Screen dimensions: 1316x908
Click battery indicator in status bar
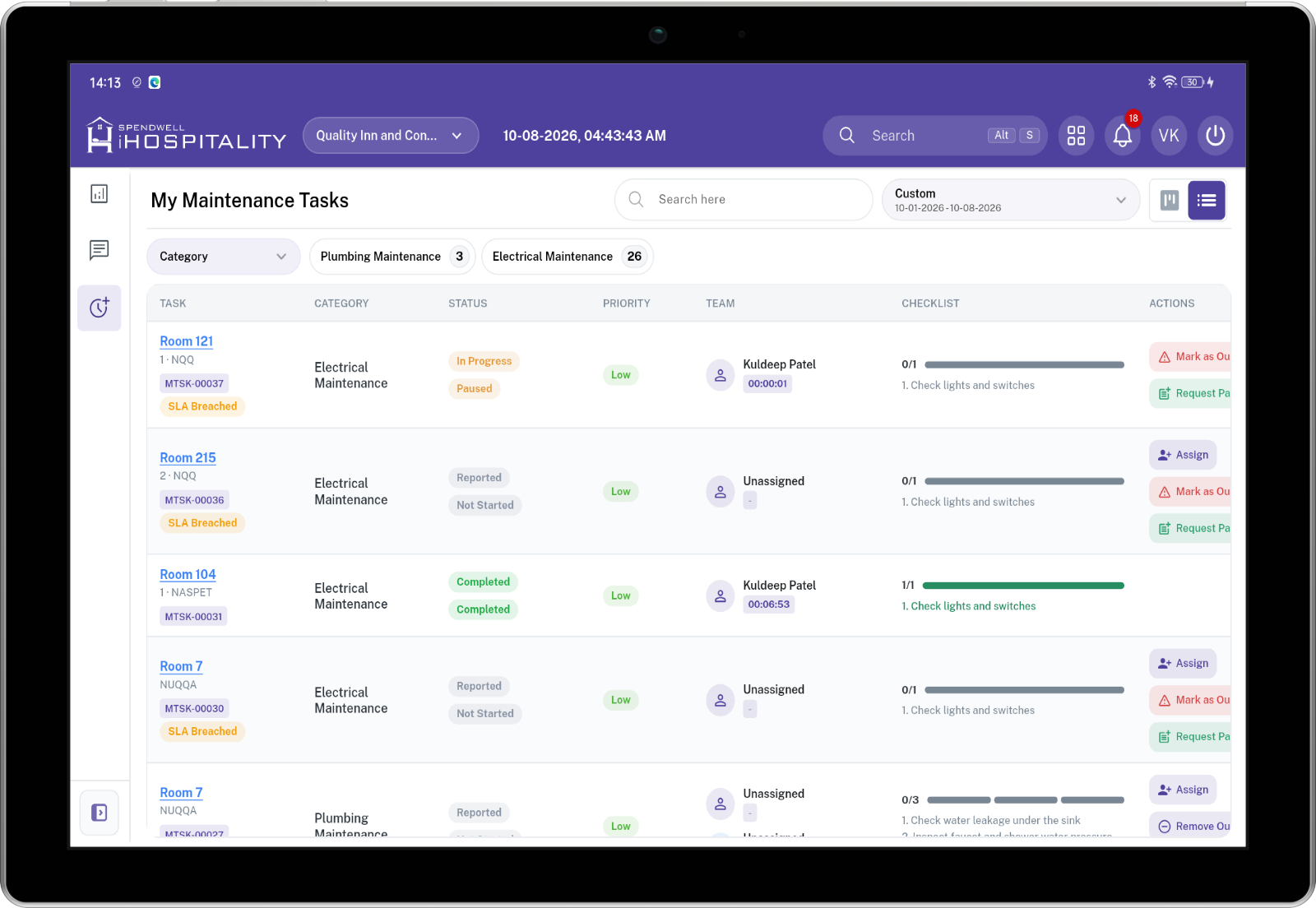[1193, 82]
